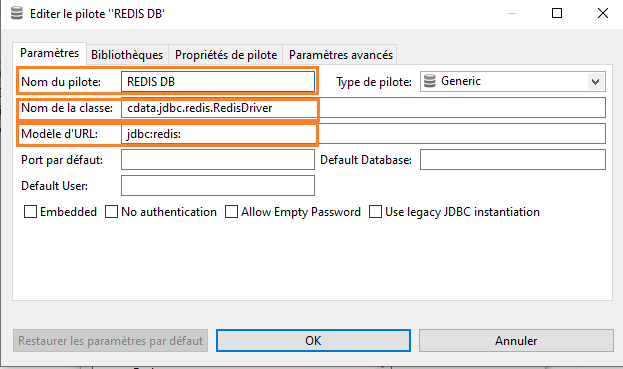Maximize the driver editor window
This screenshot has width=623, height=369.
coord(557,13)
